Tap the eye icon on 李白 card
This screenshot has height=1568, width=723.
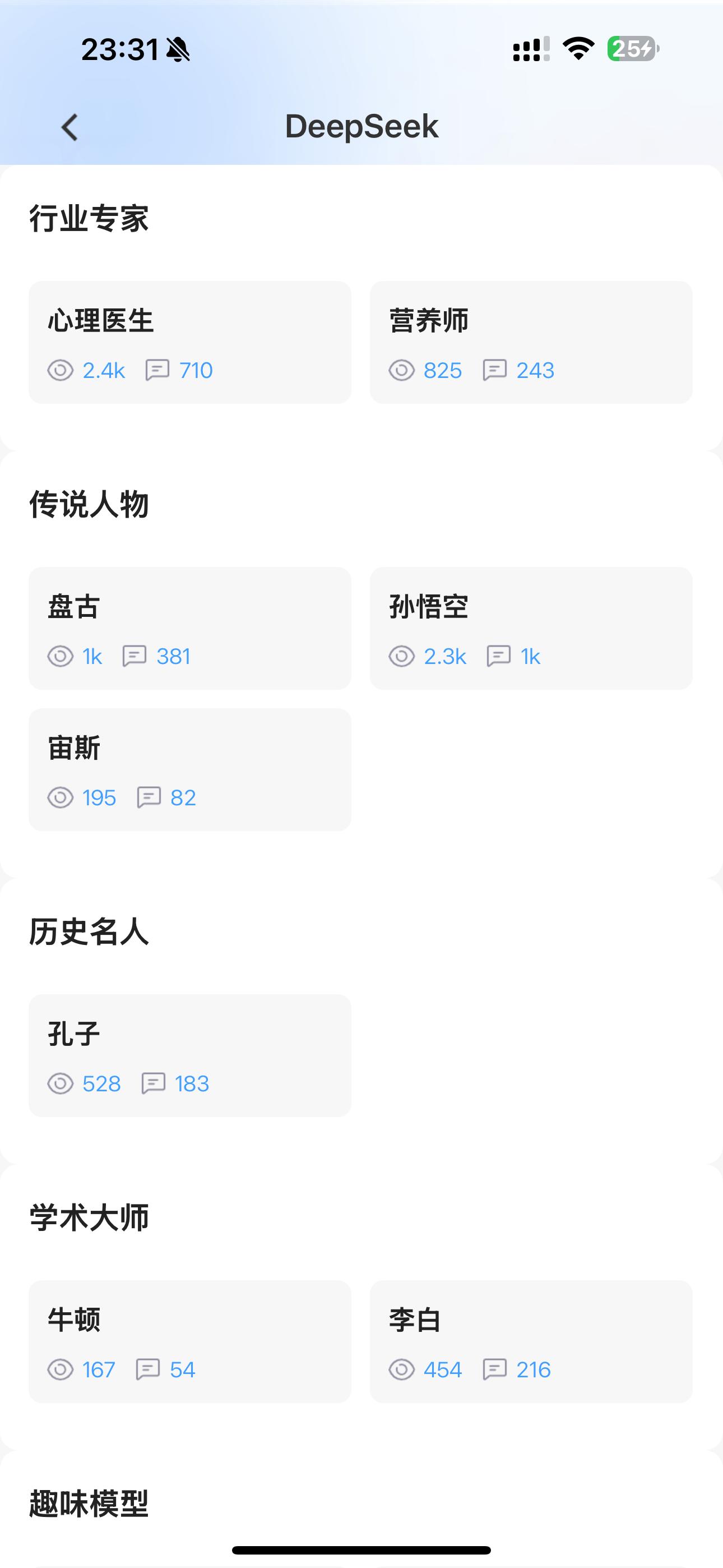(402, 1369)
